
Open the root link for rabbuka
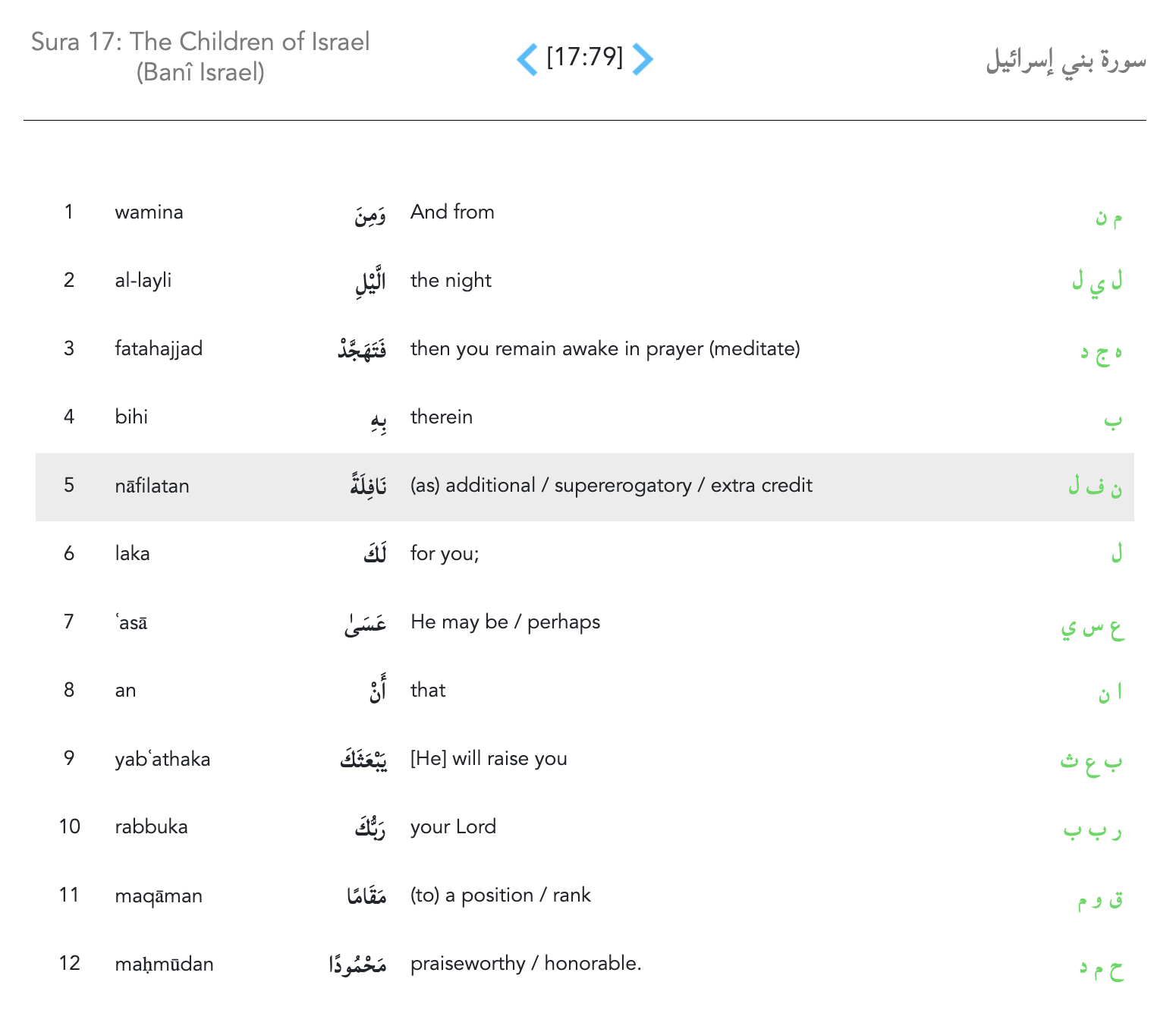pos(1093,830)
